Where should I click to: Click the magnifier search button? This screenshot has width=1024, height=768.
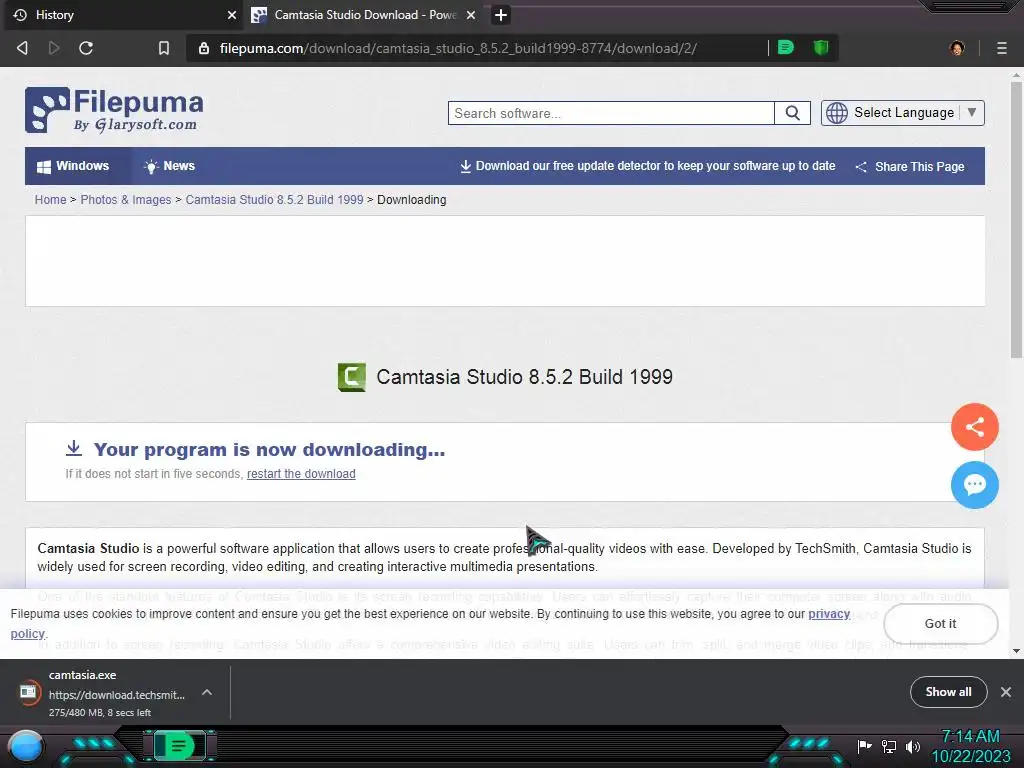click(792, 113)
